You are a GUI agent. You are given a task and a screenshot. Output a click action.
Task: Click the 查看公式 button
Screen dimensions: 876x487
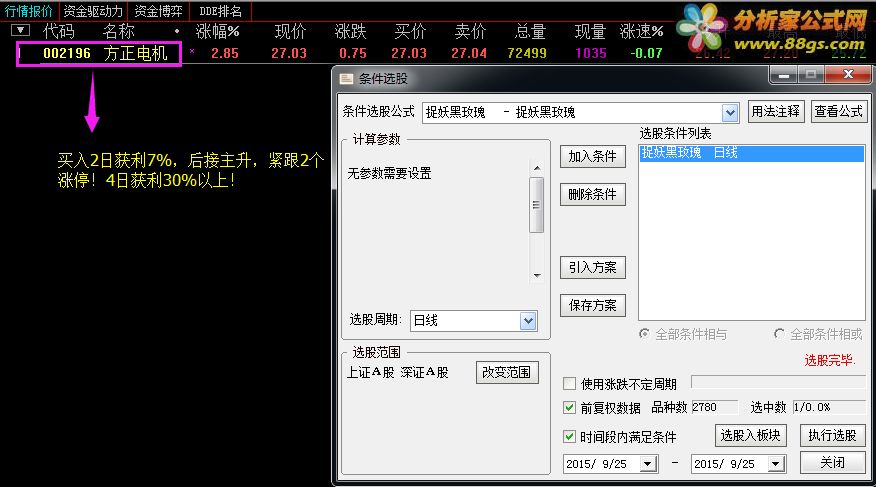[838, 111]
